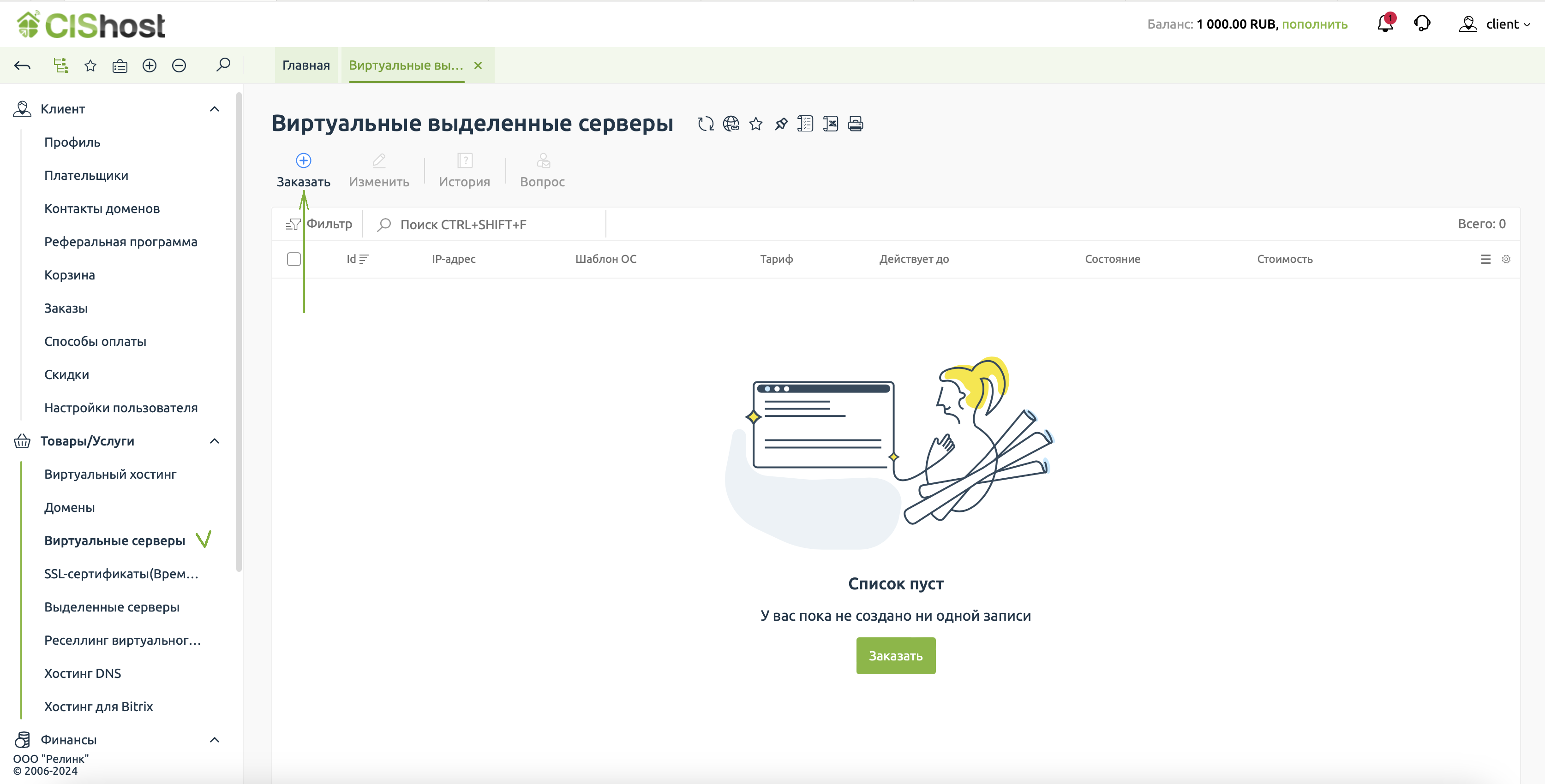Click the headset support icon
The width and height of the screenshot is (1545, 784).
coord(1422,24)
